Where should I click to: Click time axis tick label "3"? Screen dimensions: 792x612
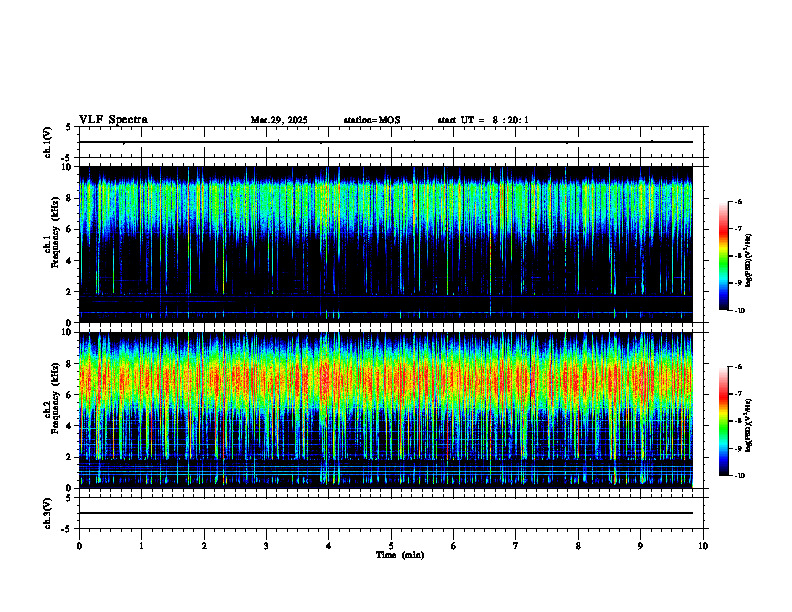click(266, 546)
